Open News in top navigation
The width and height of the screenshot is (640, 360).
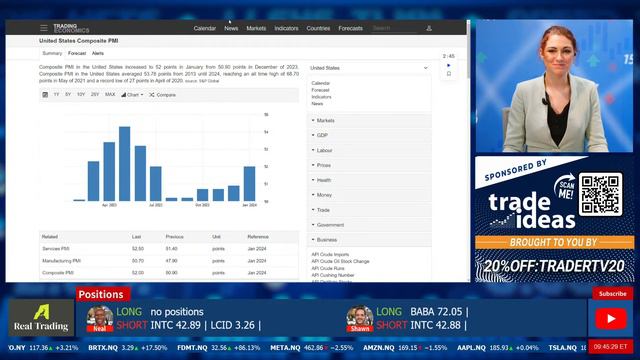click(x=231, y=28)
